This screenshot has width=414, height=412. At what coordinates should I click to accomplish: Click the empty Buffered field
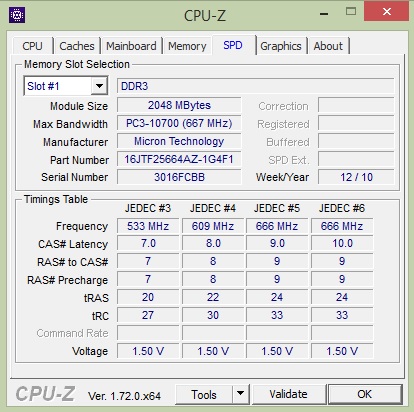pyautogui.click(x=356, y=141)
